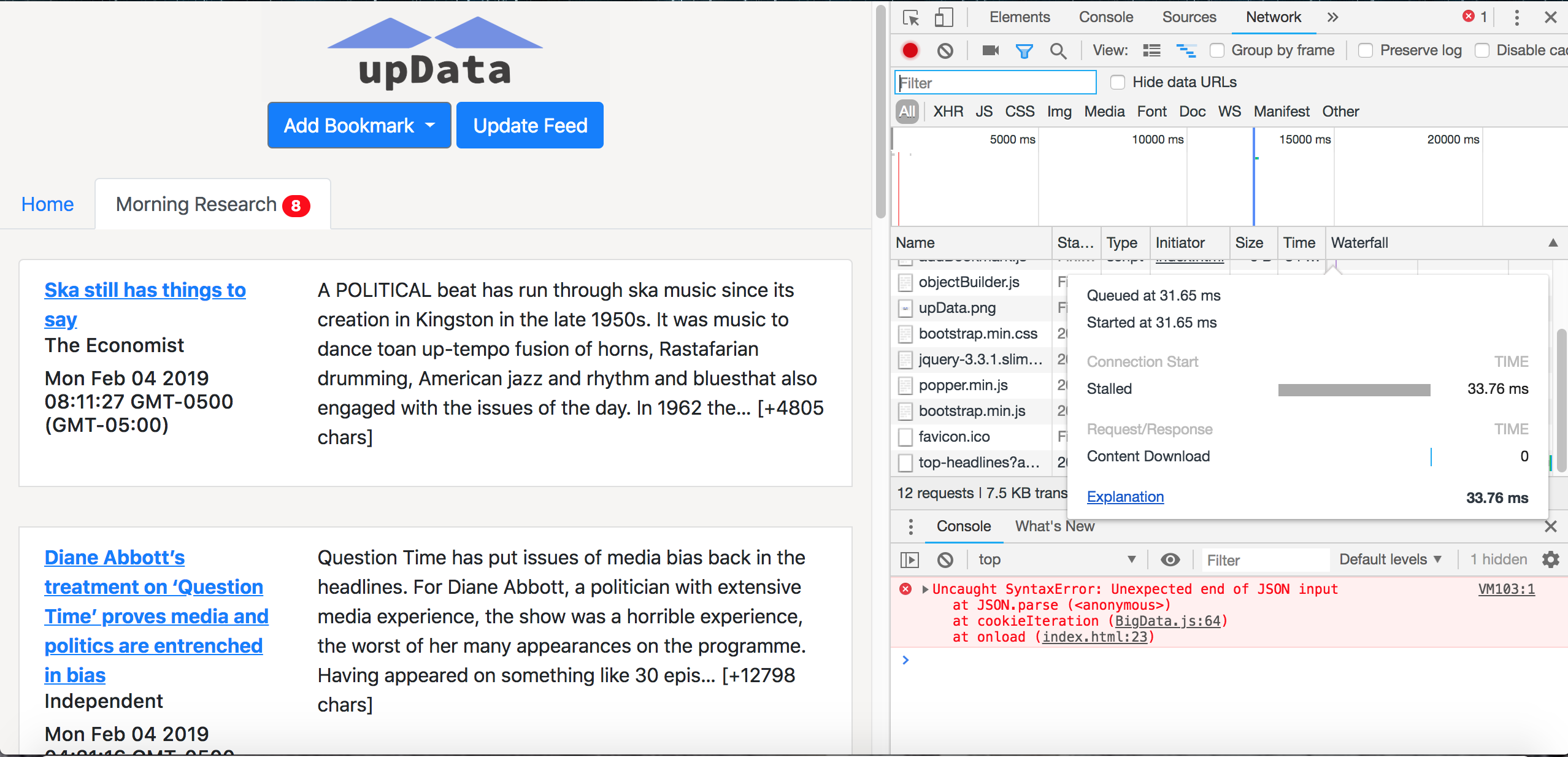
Task: Click the network Filter text field
Action: click(x=995, y=83)
